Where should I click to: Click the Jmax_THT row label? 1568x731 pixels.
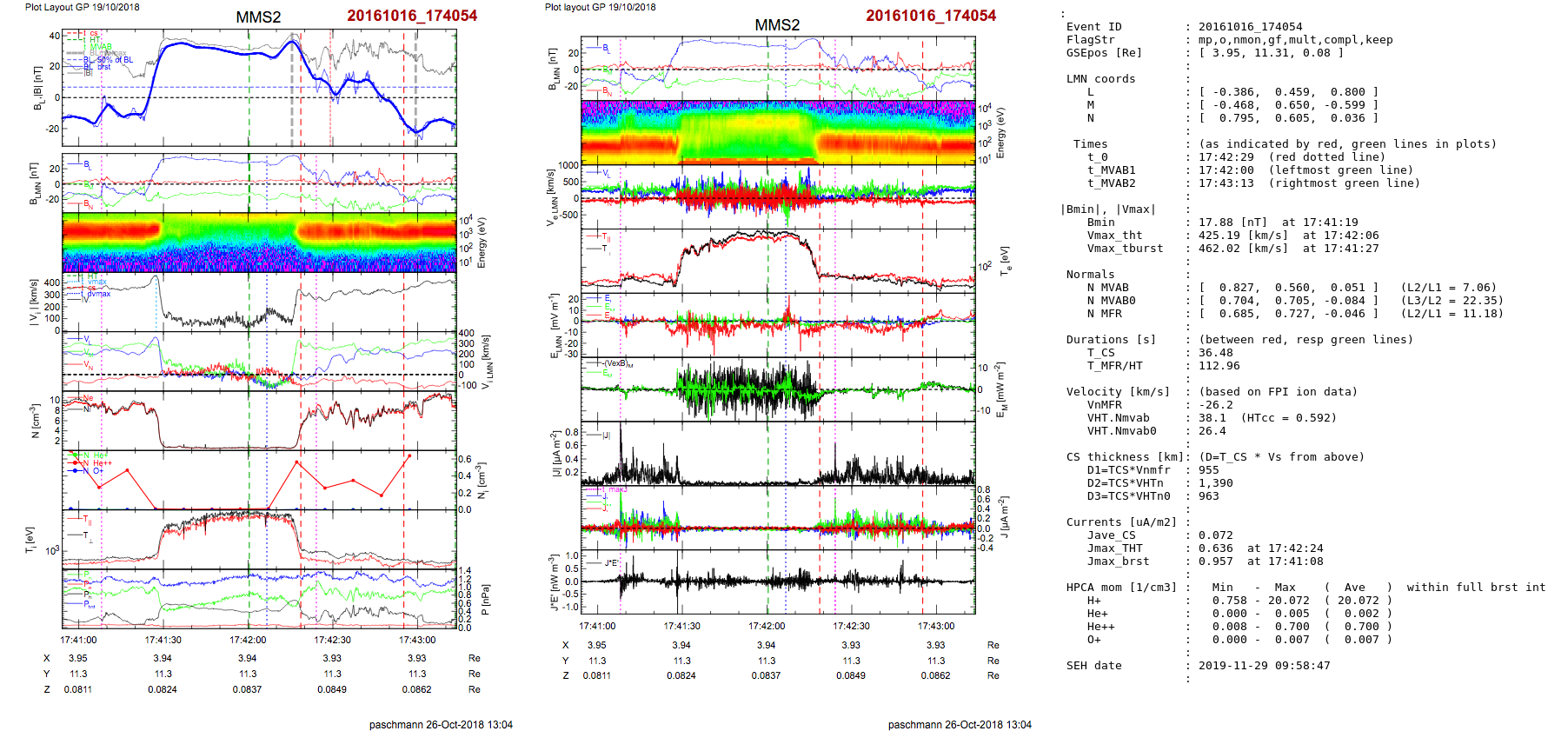1115,548
